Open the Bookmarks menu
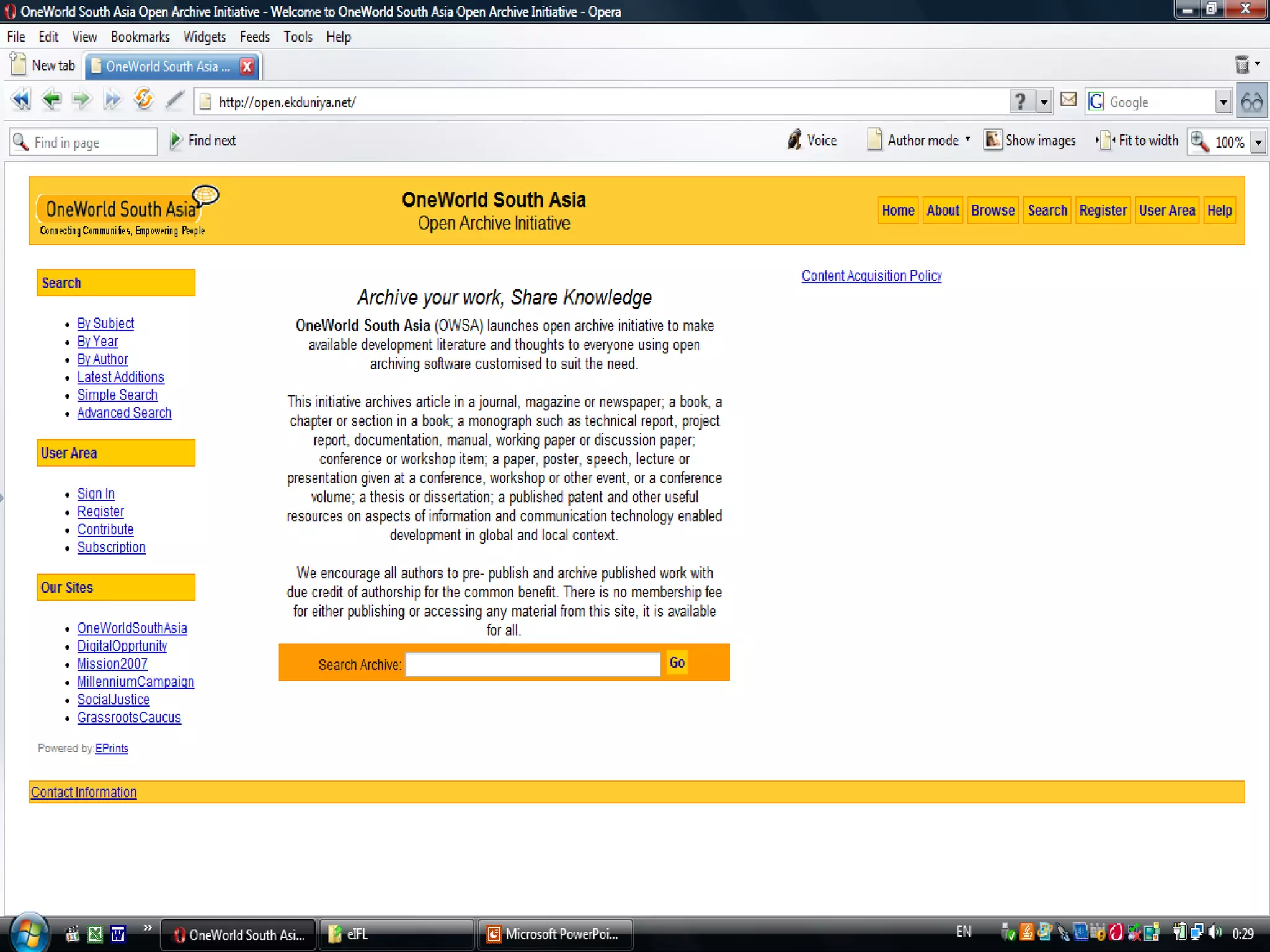Image resolution: width=1270 pixels, height=952 pixels. click(140, 37)
